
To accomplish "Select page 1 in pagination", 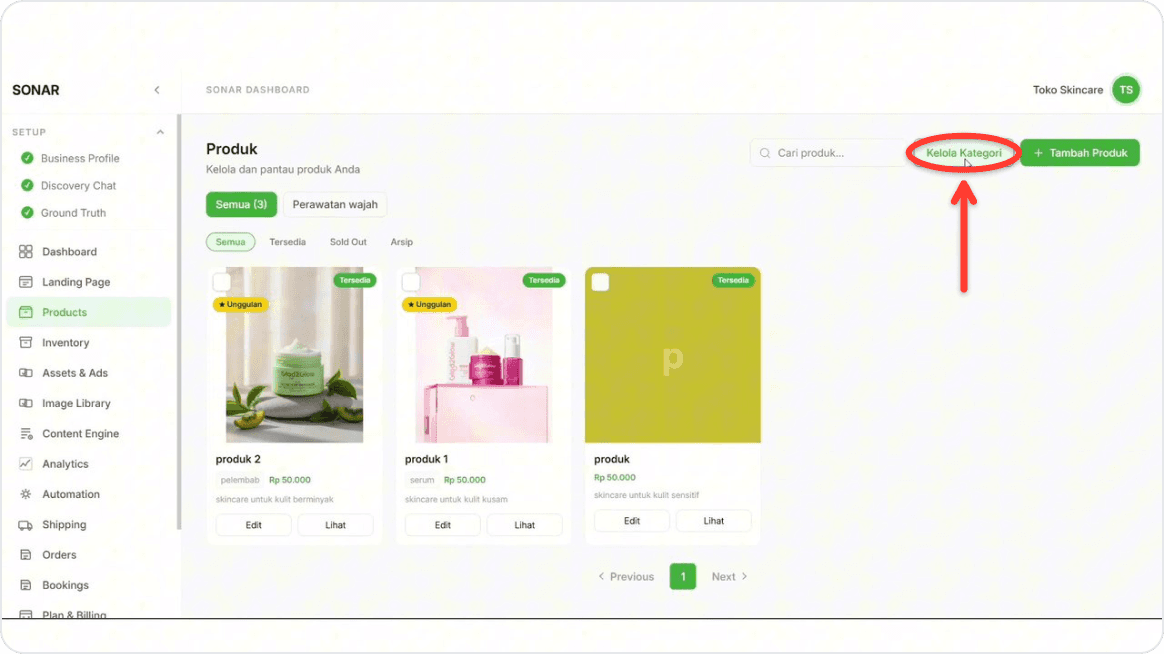I will point(683,577).
